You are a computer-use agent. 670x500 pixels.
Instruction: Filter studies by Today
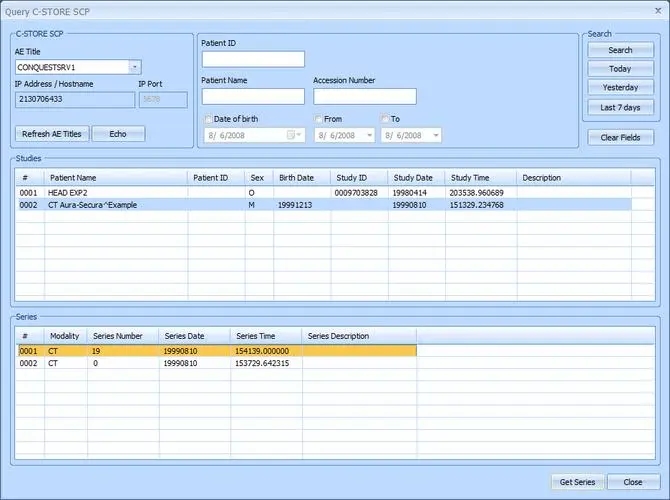tap(620, 69)
